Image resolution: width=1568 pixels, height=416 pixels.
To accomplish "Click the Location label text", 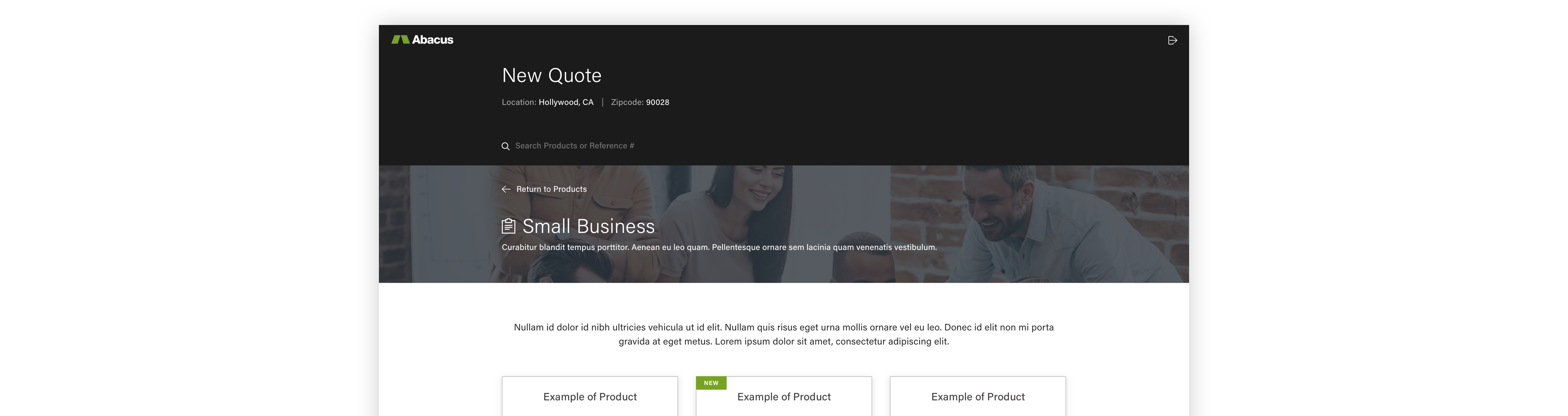I will [x=518, y=102].
